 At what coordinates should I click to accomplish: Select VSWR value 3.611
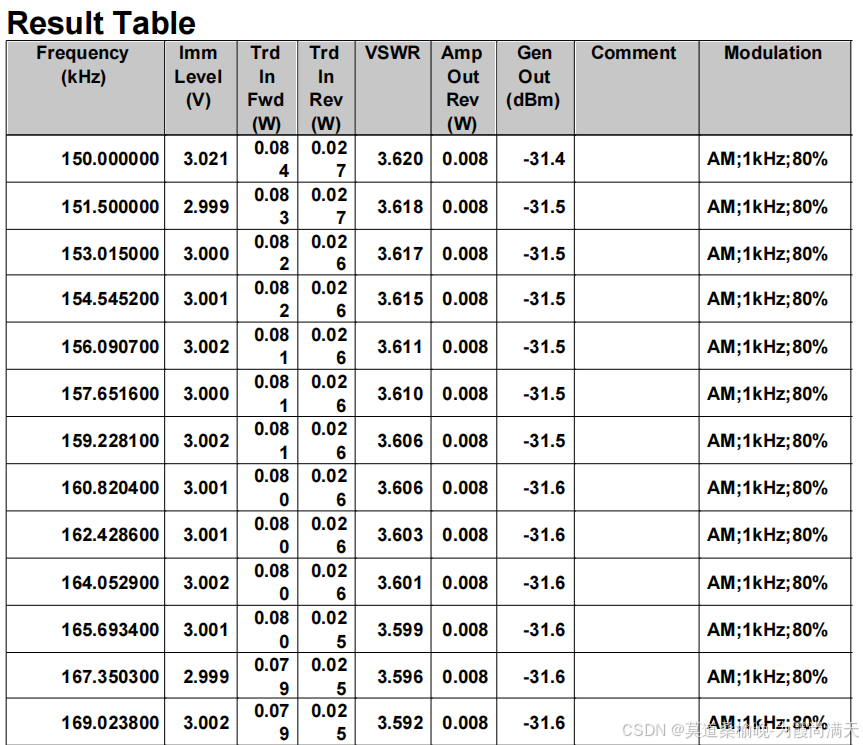(x=400, y=347)
